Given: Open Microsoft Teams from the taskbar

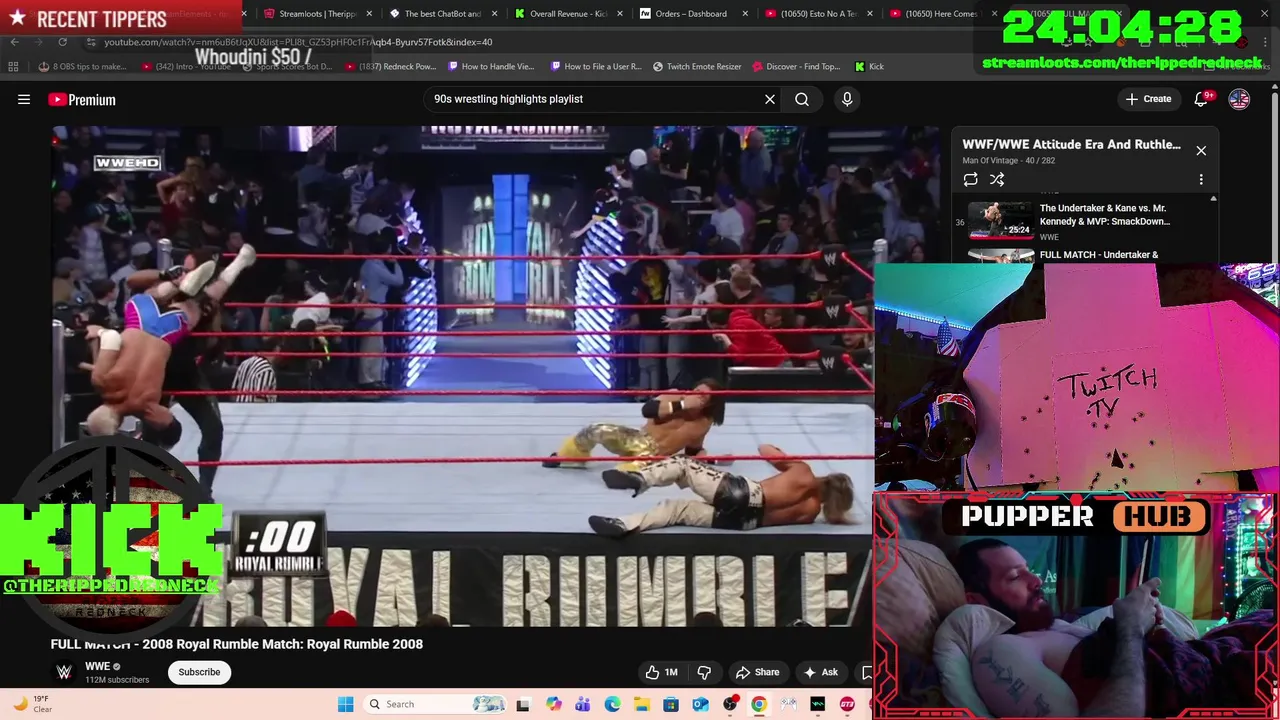Looking at the screenshot, I should [x=582, y=704].
